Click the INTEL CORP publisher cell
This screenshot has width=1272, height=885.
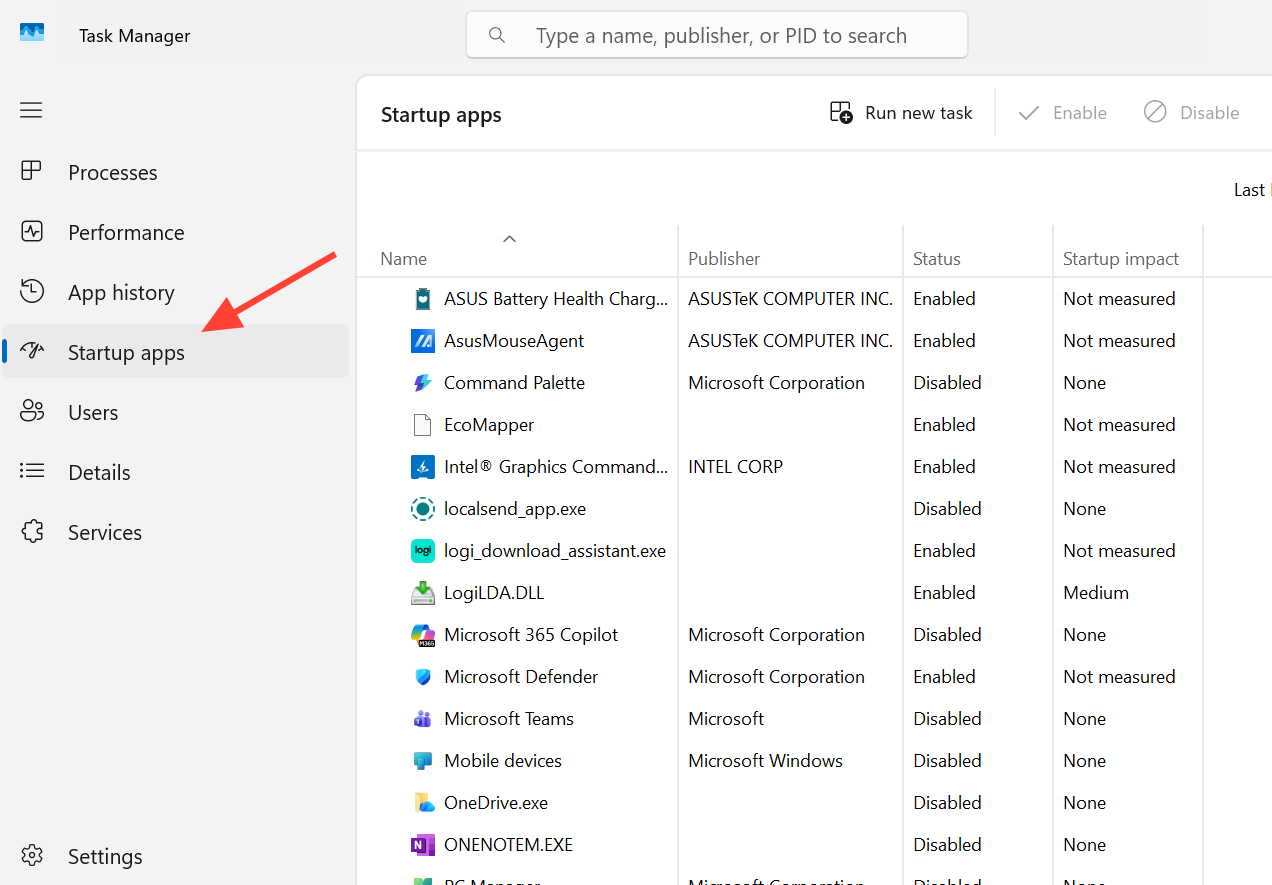coord(735,467)
